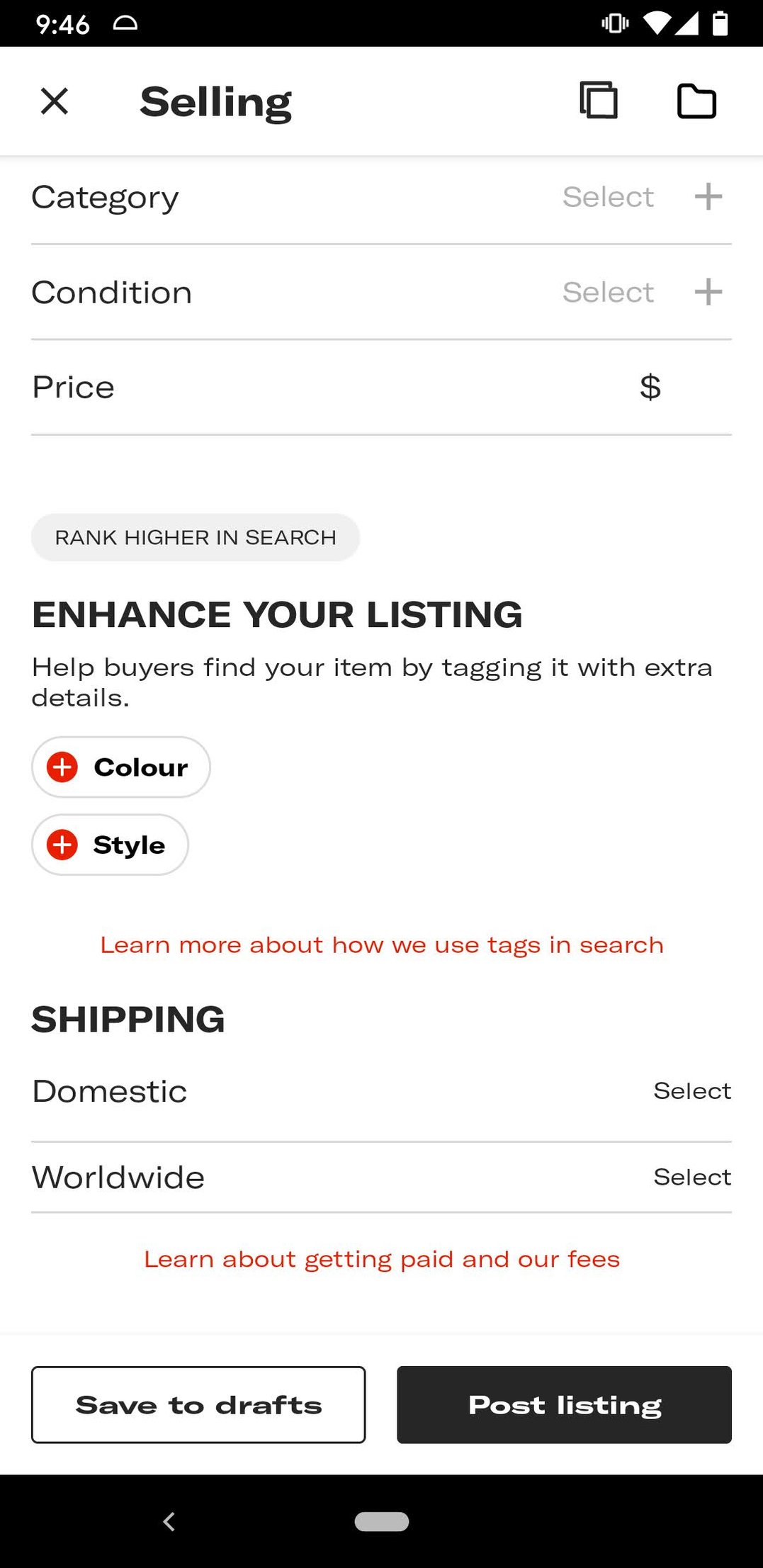
Task: Tap the plus icon next to Category
Action: point(709,197)
